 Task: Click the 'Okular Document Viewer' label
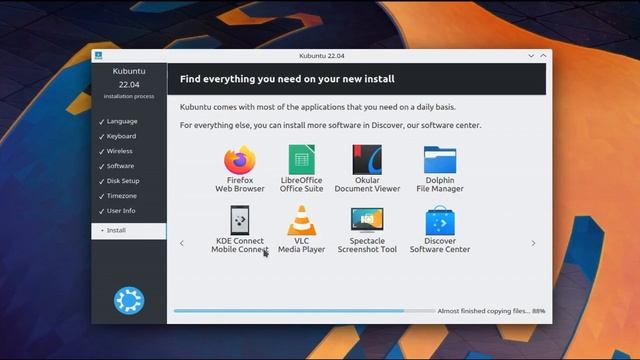point(367,184)
